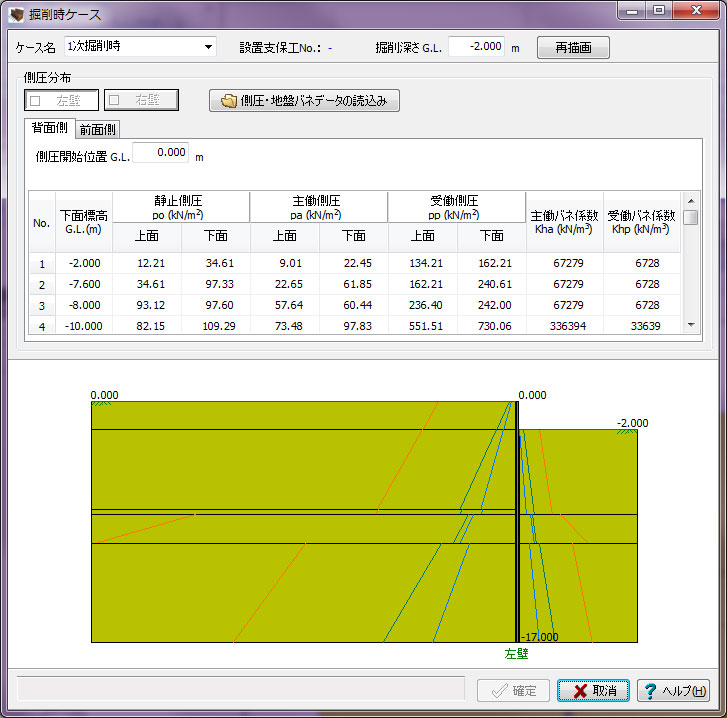This screenshot has width=727, height=718.
Task: Click the cell with value 57.64
Action: click(285, 305)
